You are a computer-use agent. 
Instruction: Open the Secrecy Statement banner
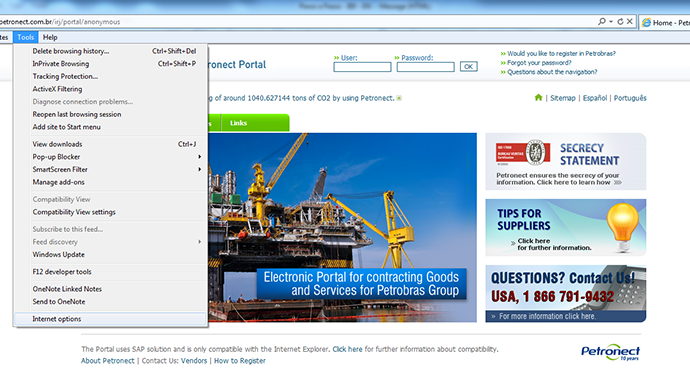click(x=565, y=162)
